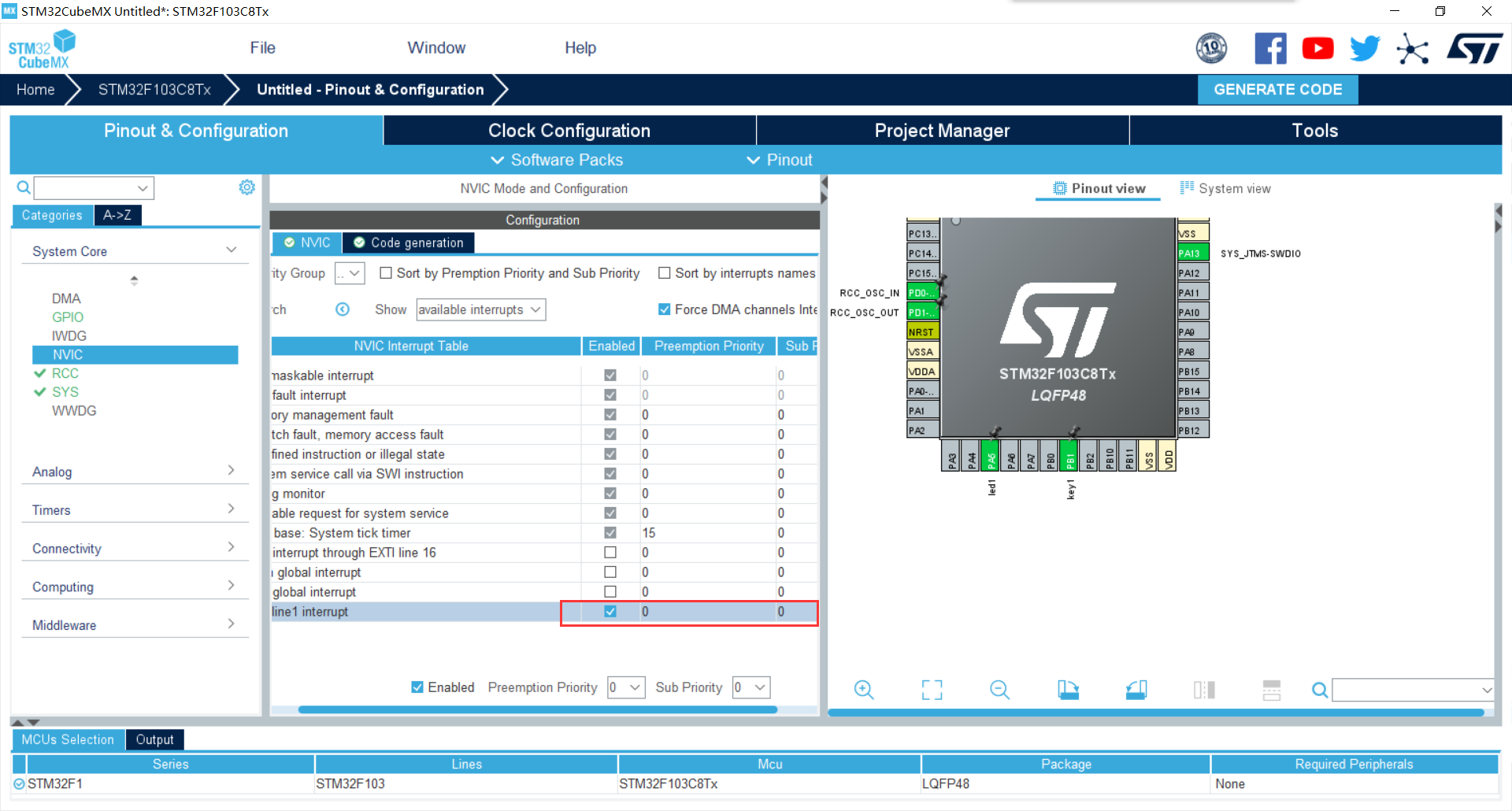
Task: Uncheck the line1 interrupt enabled box
Action: (x=610, y=612)
